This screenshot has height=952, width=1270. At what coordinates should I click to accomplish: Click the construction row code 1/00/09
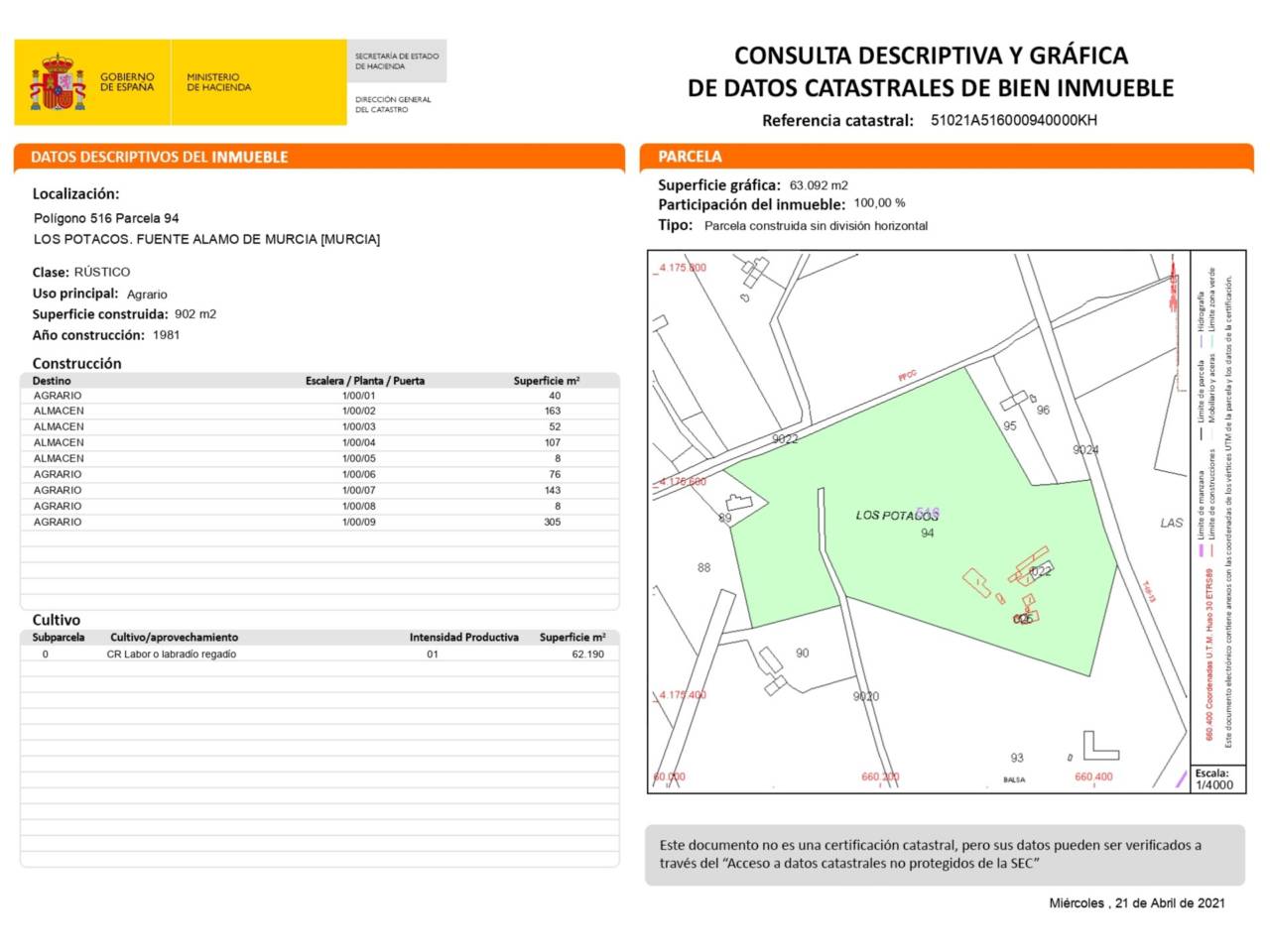point(359,523)
